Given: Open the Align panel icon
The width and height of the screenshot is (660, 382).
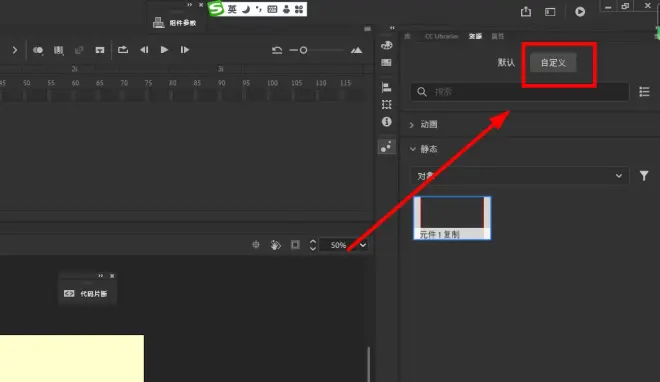Looking at the screenshot, I should [x=386, y=87].
